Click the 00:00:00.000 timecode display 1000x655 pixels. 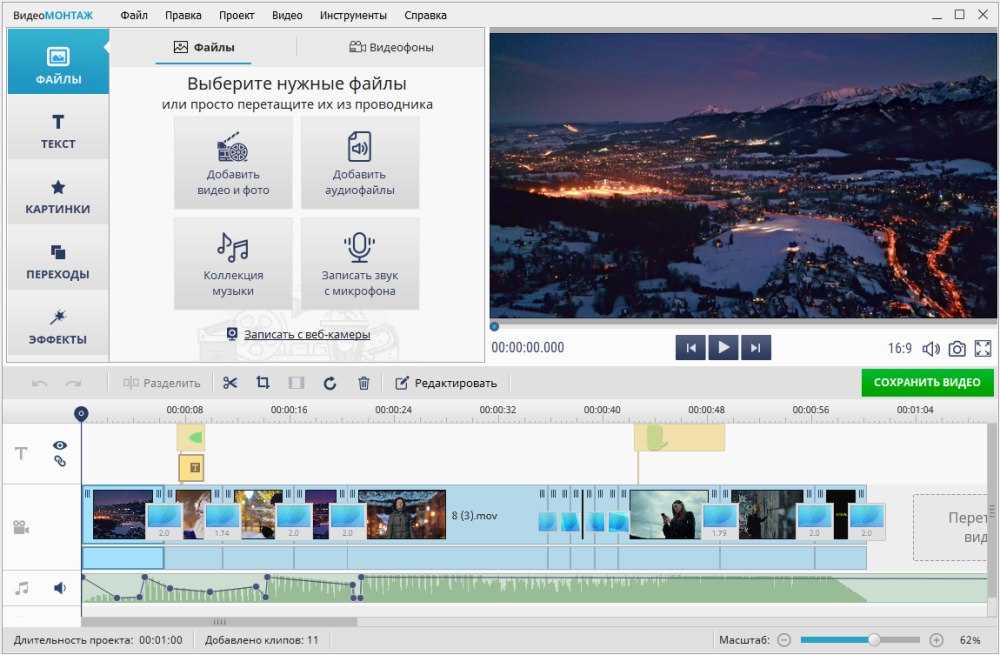pyautogui.click(x=527, y=348)
